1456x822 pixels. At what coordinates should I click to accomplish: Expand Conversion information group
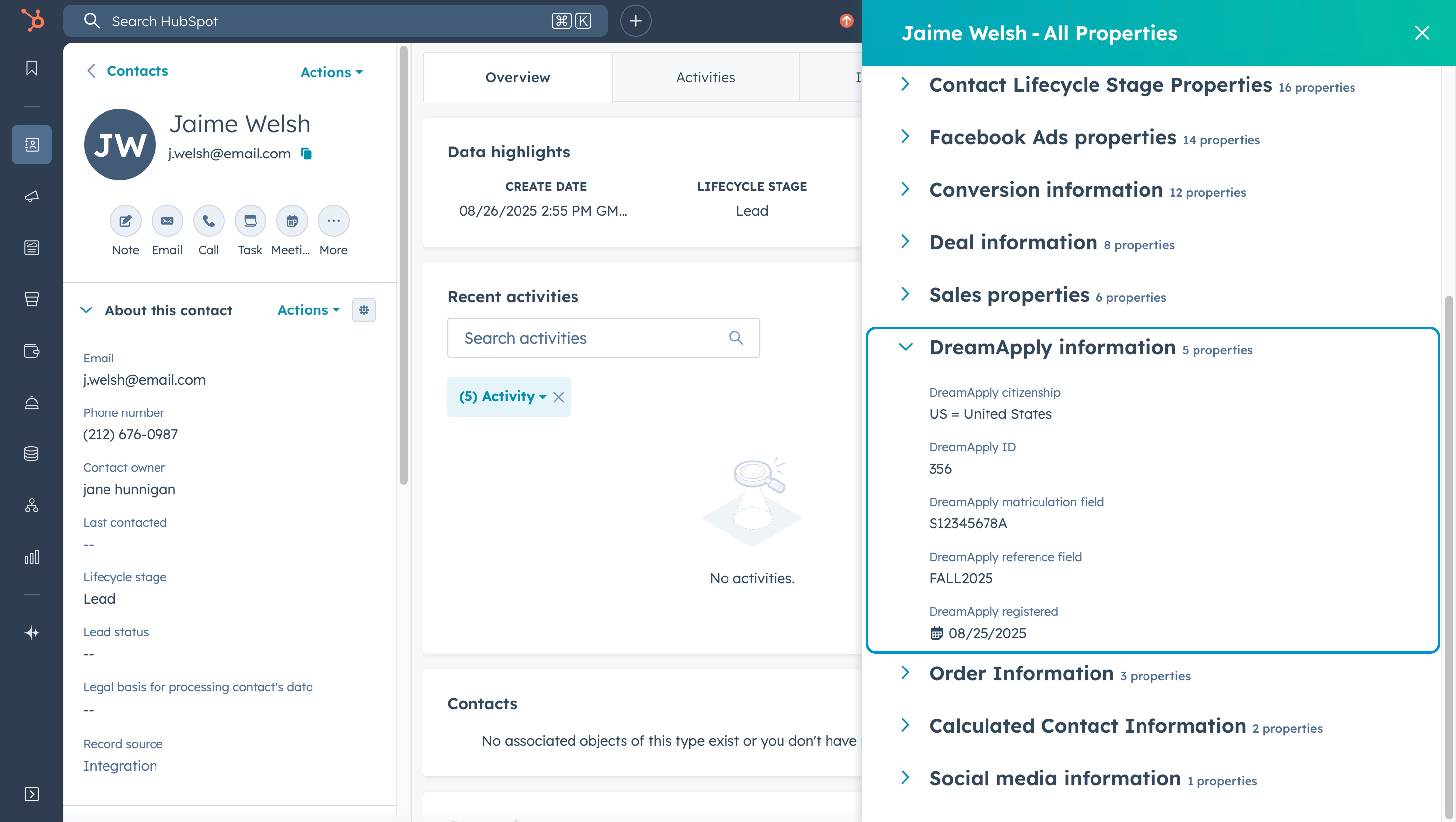905,189
